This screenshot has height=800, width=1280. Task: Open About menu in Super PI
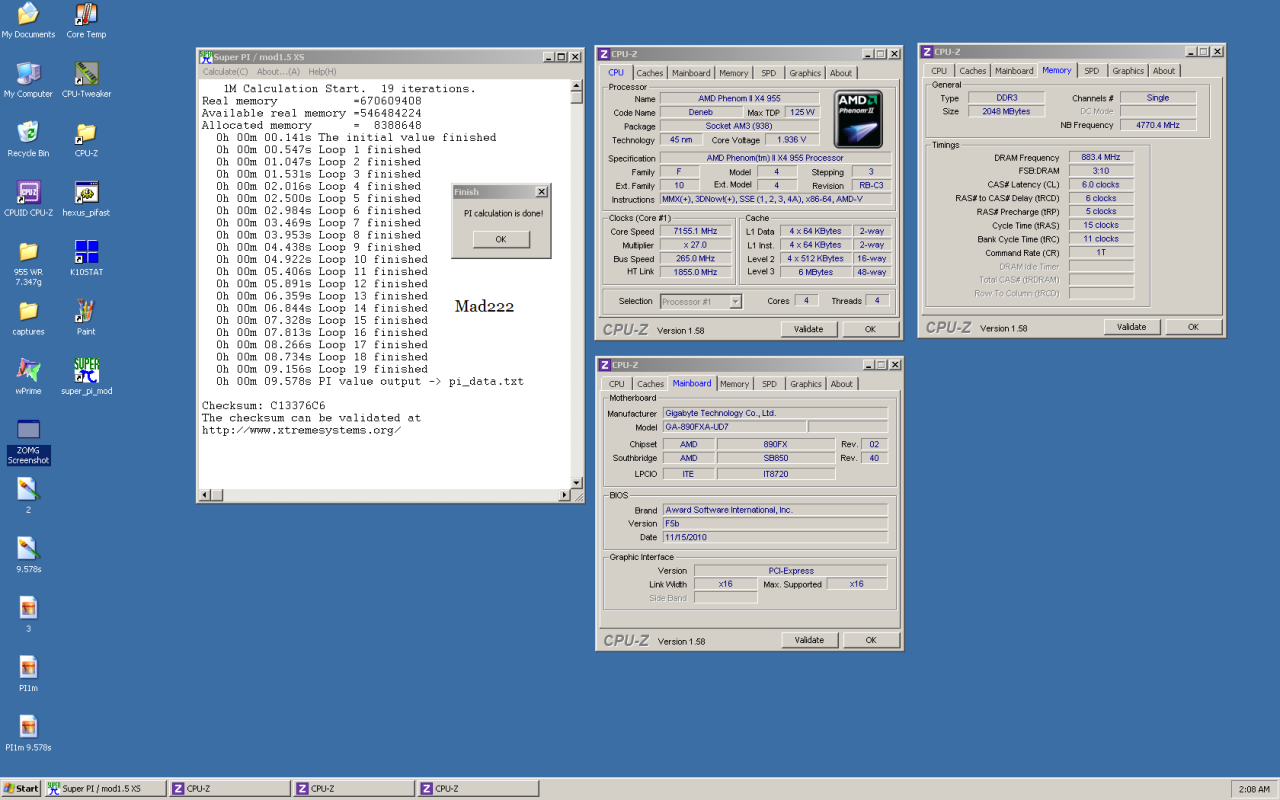[x=278, y=72]
